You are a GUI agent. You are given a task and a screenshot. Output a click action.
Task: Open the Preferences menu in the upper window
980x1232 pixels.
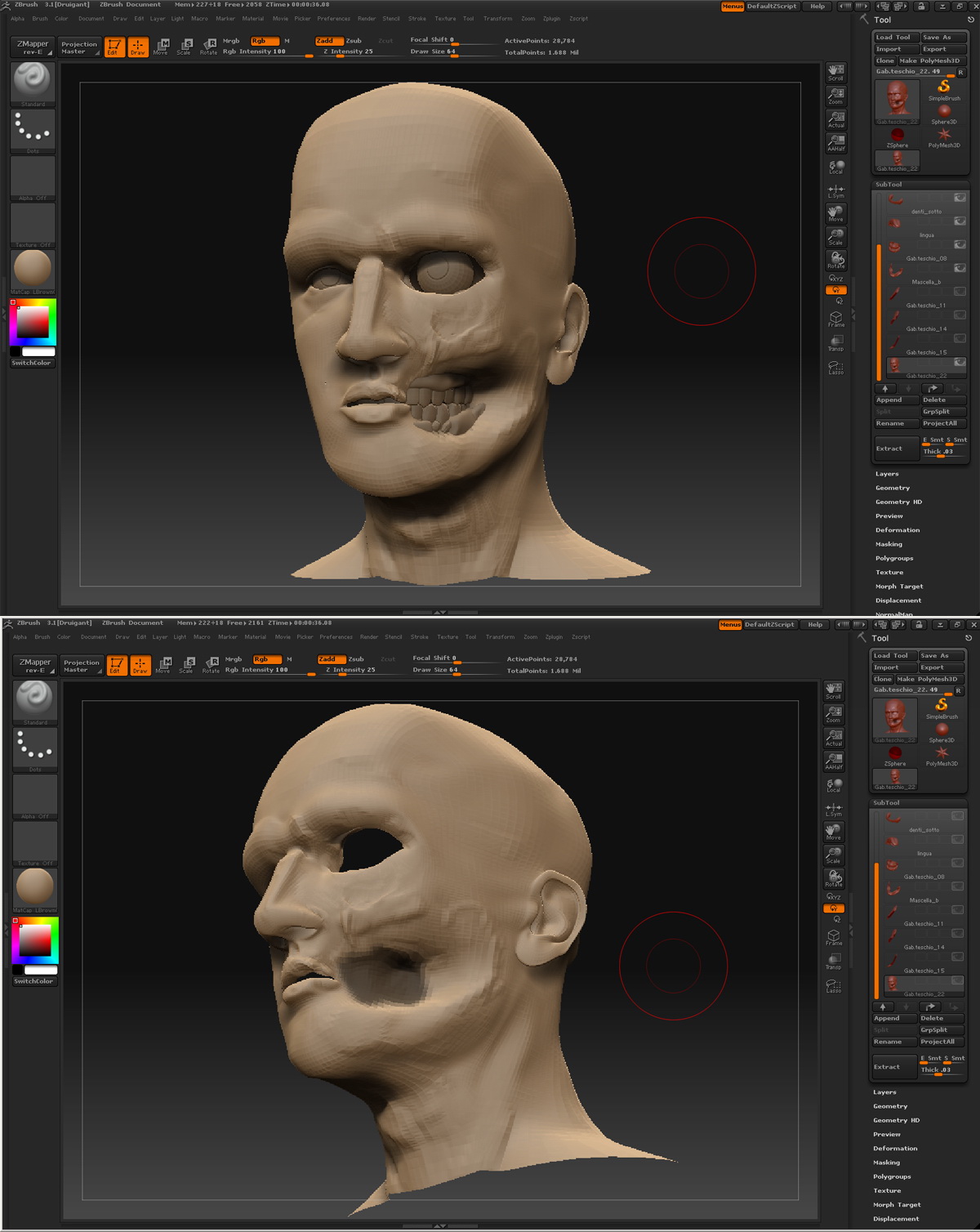[333, 18]
